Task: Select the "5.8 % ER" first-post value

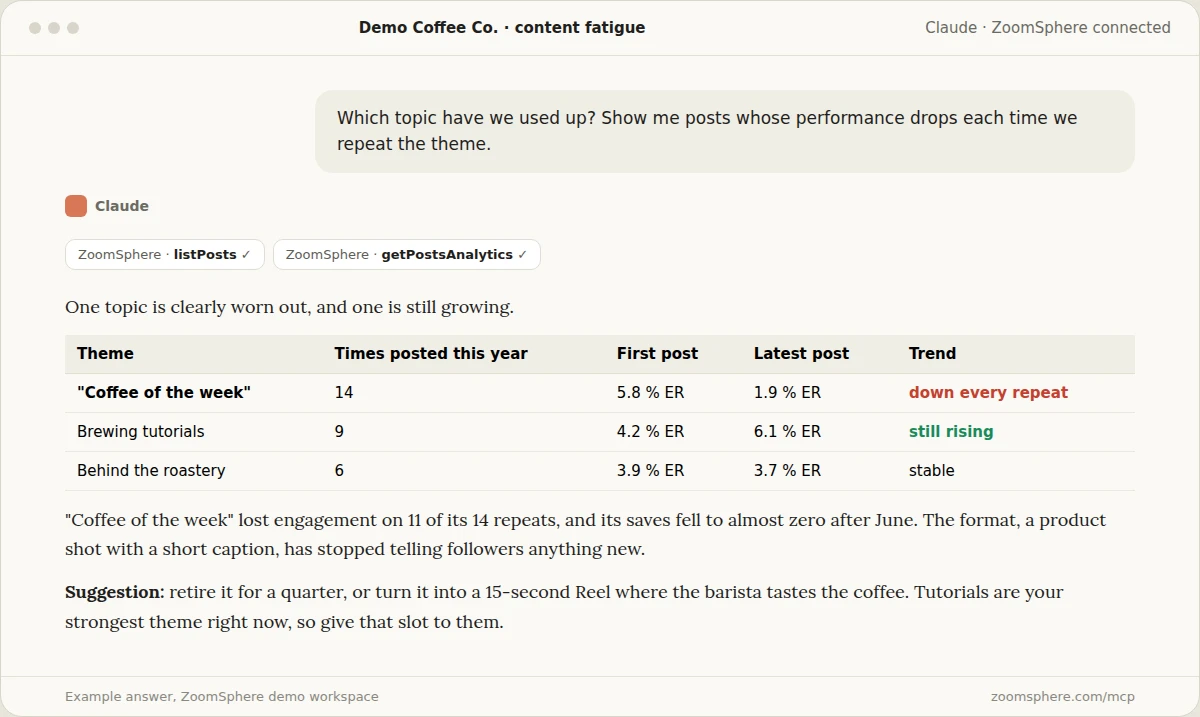Action: click(x=651, y=393)
